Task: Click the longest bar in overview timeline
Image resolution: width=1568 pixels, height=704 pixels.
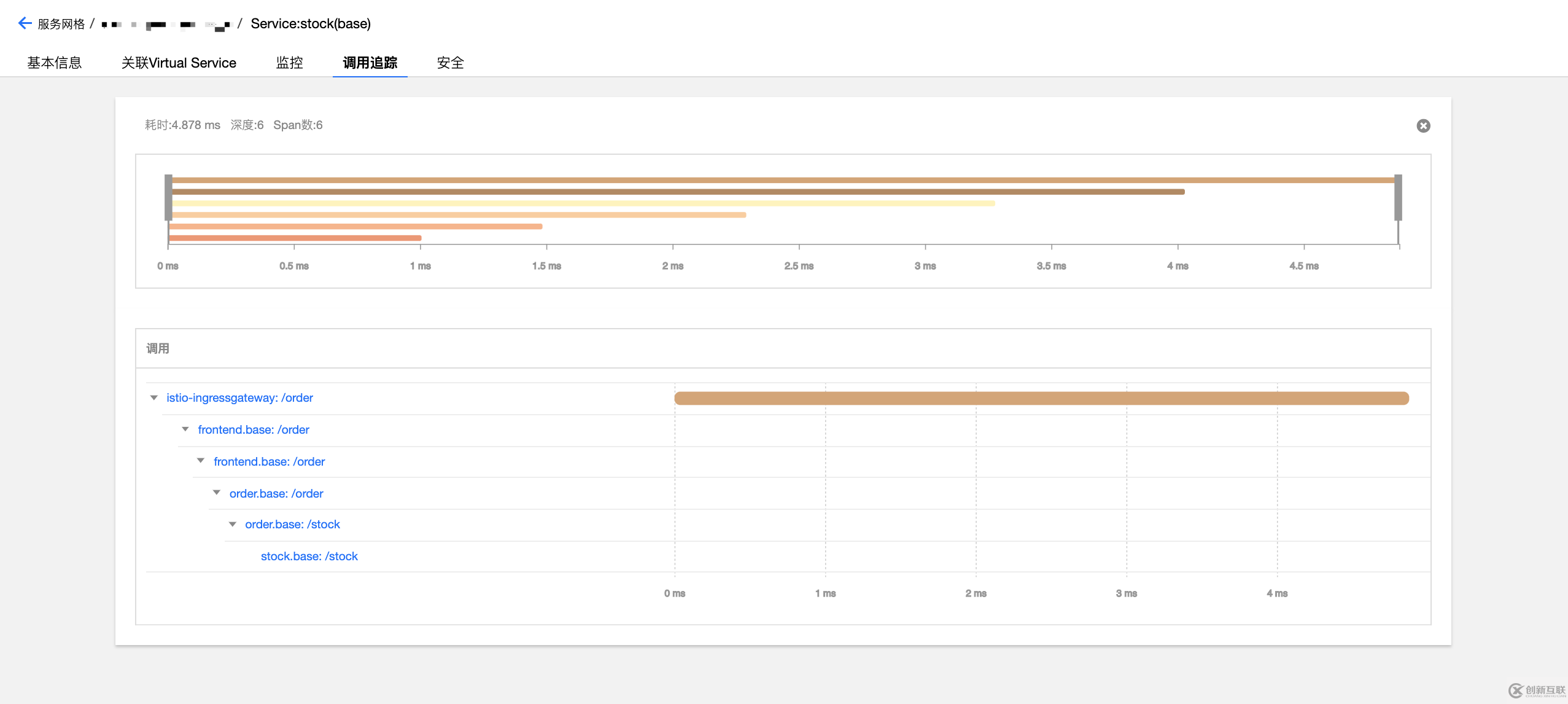Action: pos(783,180)
